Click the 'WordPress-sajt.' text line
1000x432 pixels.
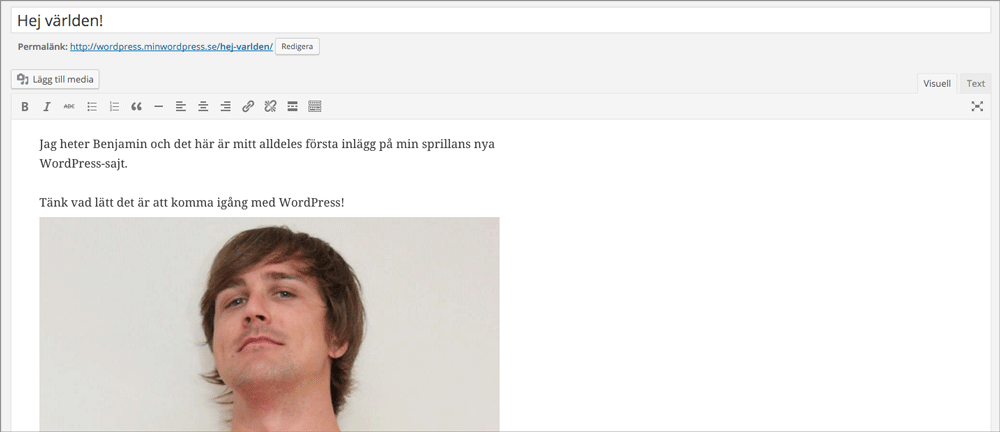tap(84, 163)
